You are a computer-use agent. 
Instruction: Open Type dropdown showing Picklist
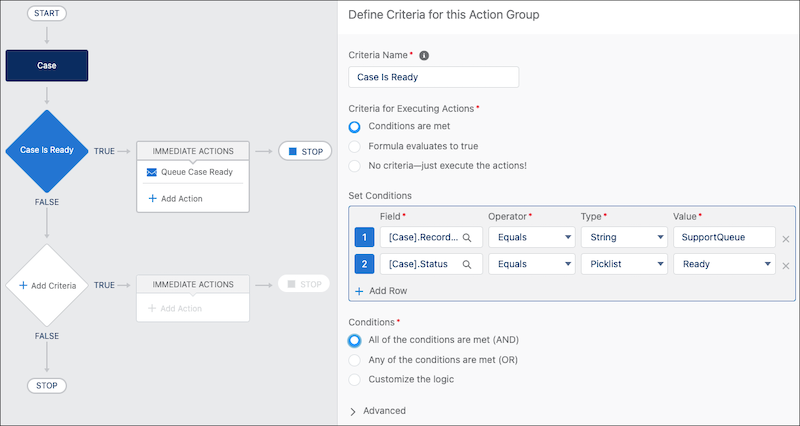coord(623,265)
